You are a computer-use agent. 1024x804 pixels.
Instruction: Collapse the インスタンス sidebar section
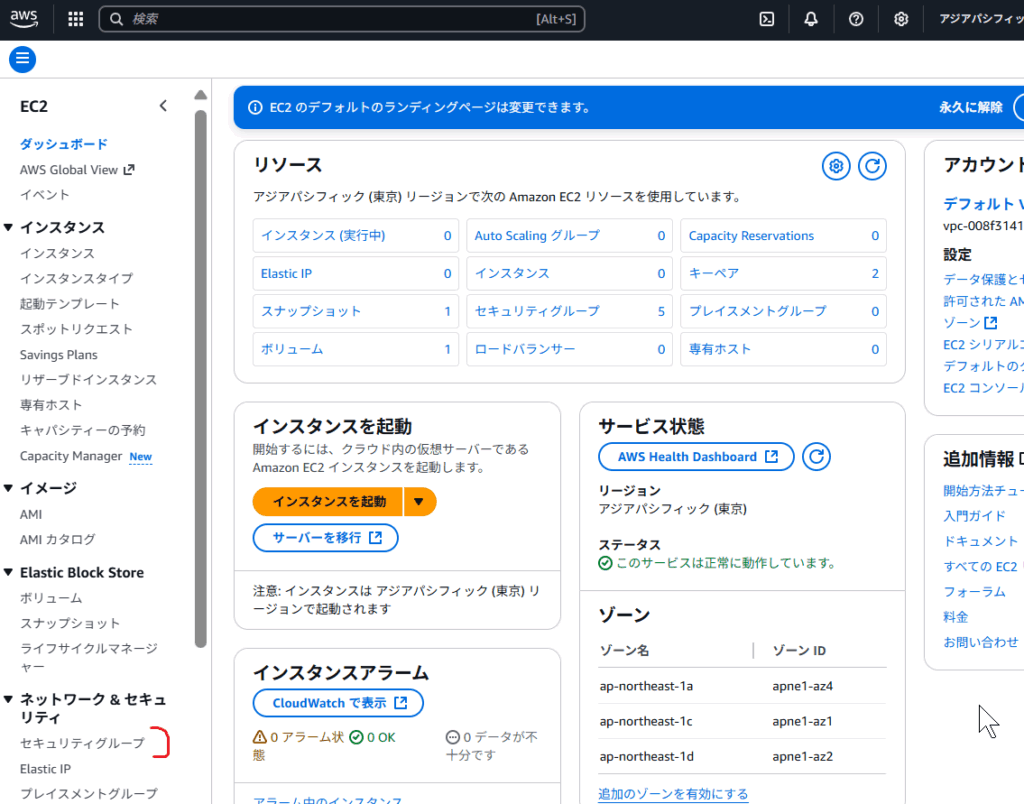(9, 228)
